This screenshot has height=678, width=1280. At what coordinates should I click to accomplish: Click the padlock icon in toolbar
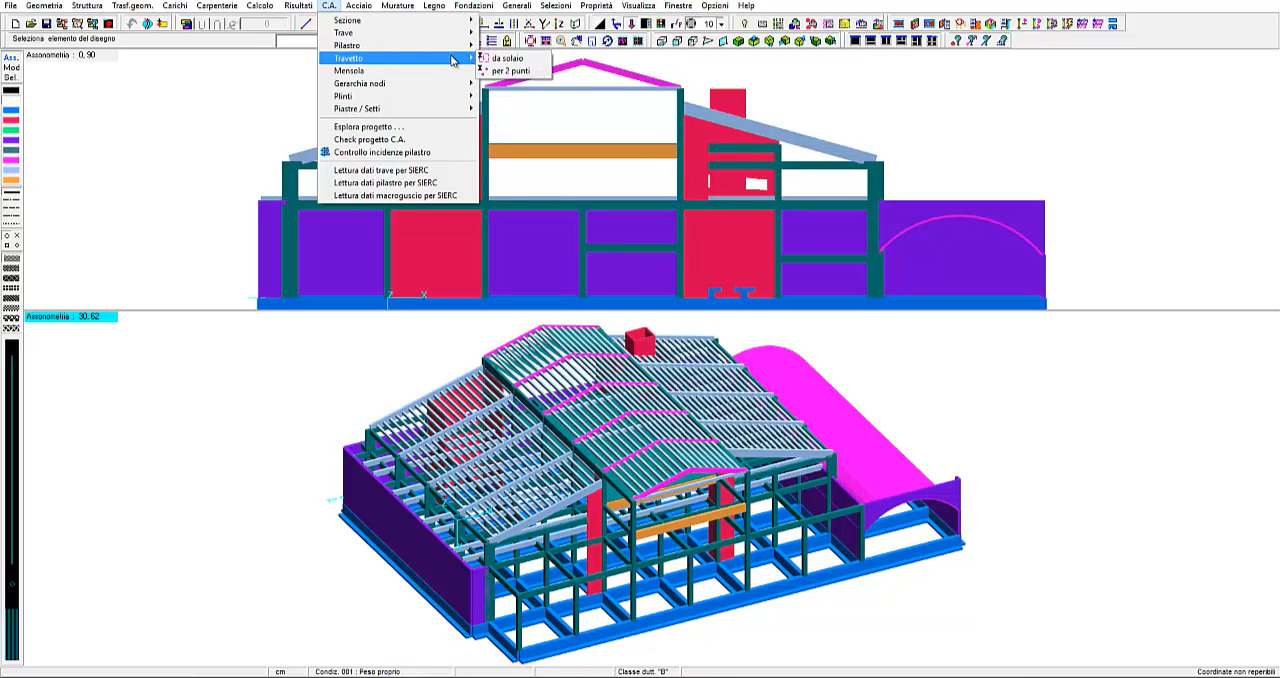pyautogui.click(x=507, y=41)
